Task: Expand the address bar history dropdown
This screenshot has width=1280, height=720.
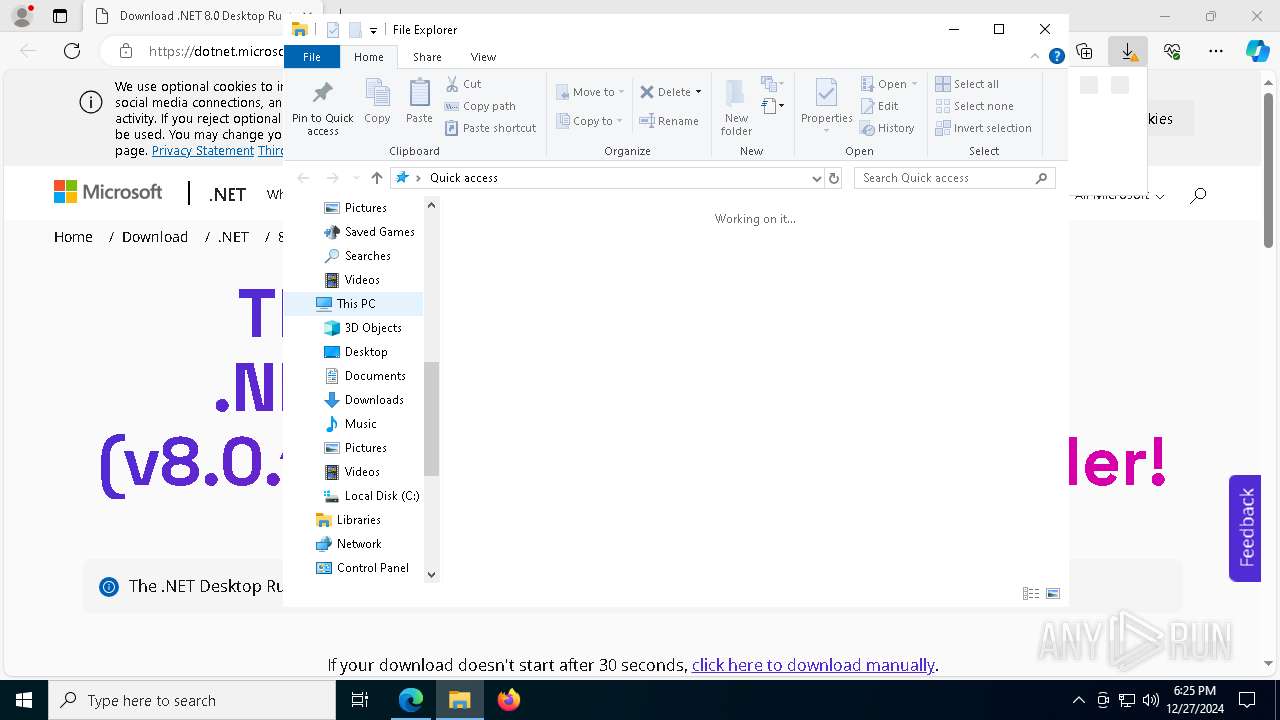Action: click(x=817, y=178)
